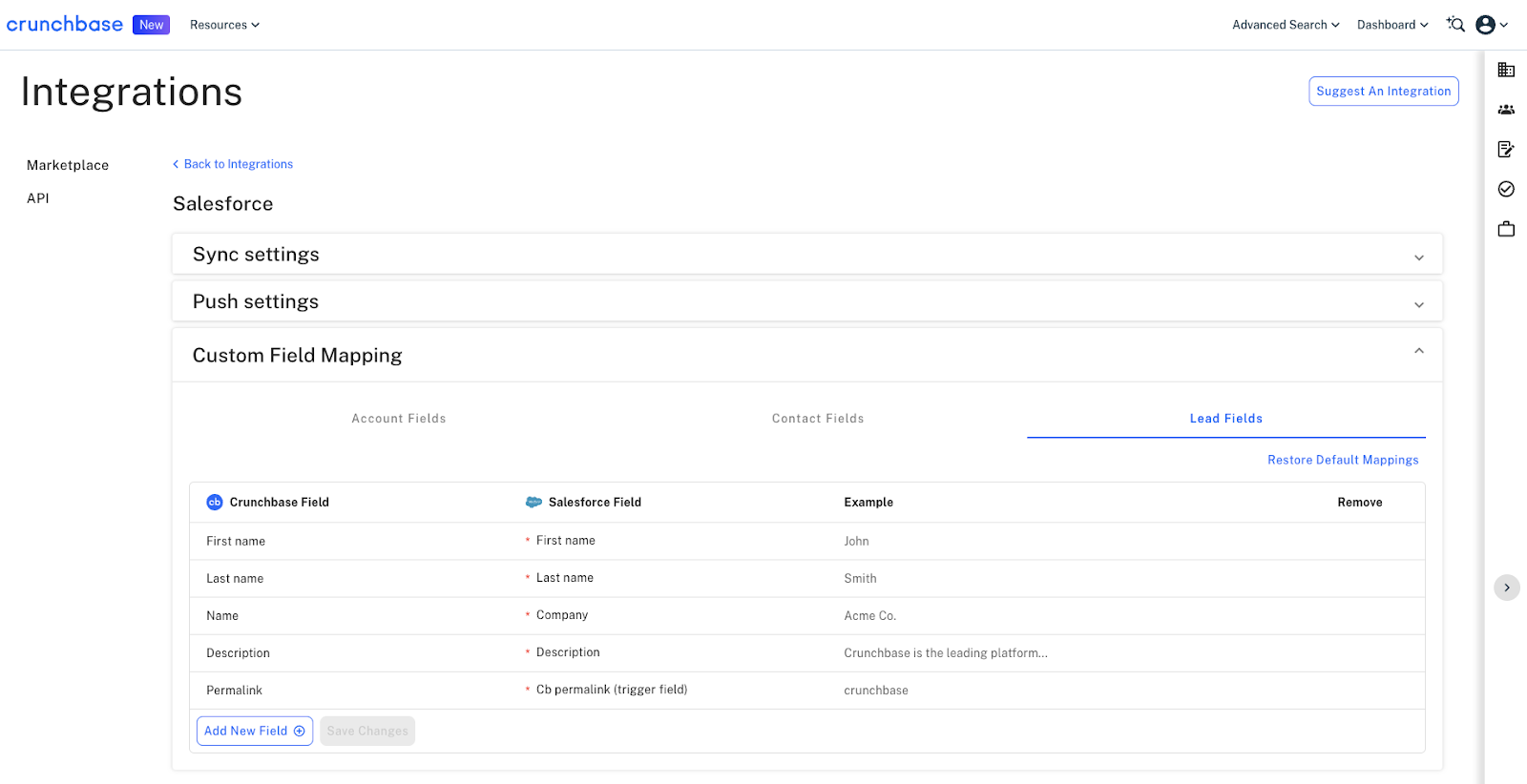Click the Salesforce First name field
Screen dimensions: 1527x784
tap(566, 541)
